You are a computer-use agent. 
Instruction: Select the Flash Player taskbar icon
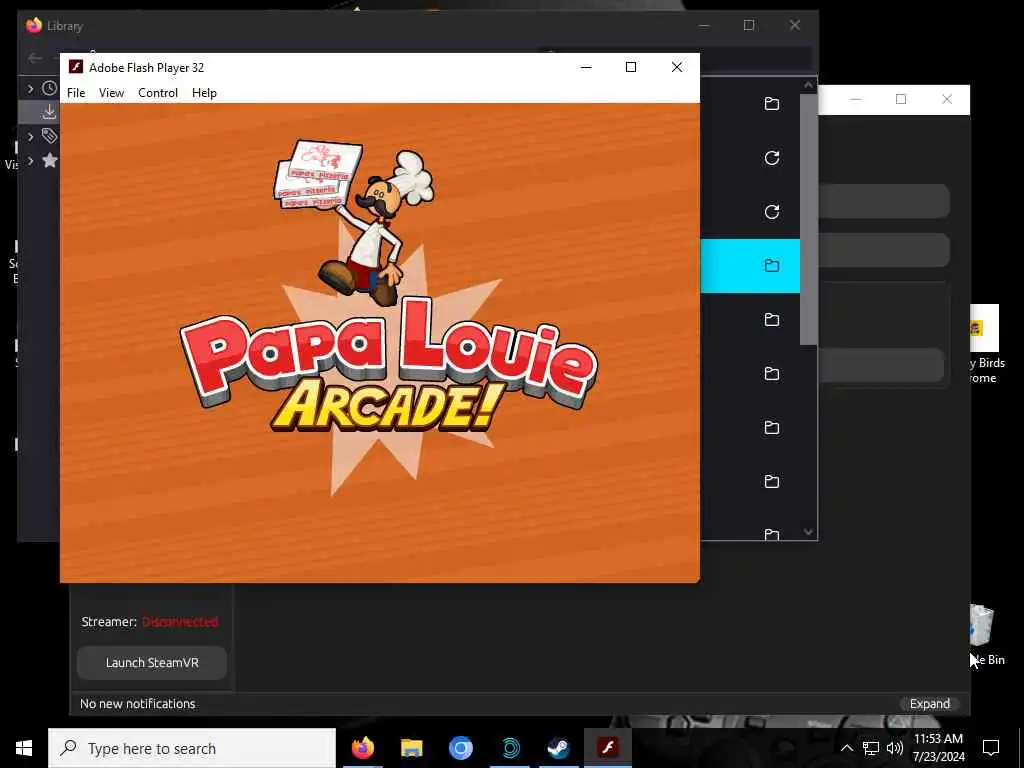608,748
